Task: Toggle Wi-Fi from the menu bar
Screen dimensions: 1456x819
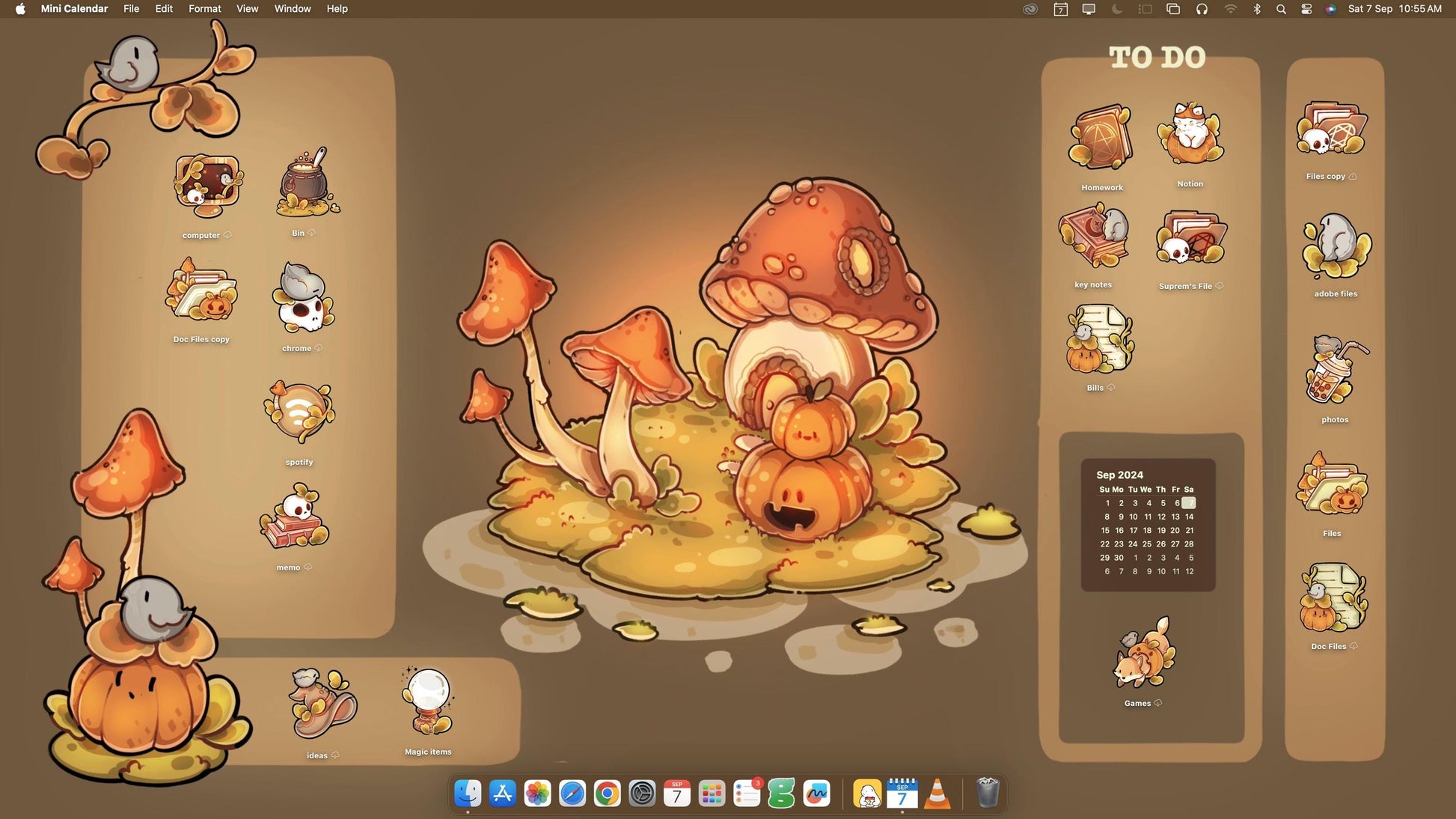Action: click(1230, 9)
